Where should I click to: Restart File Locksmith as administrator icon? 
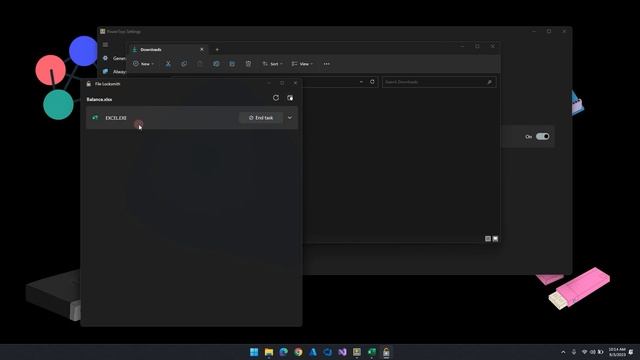290,98
